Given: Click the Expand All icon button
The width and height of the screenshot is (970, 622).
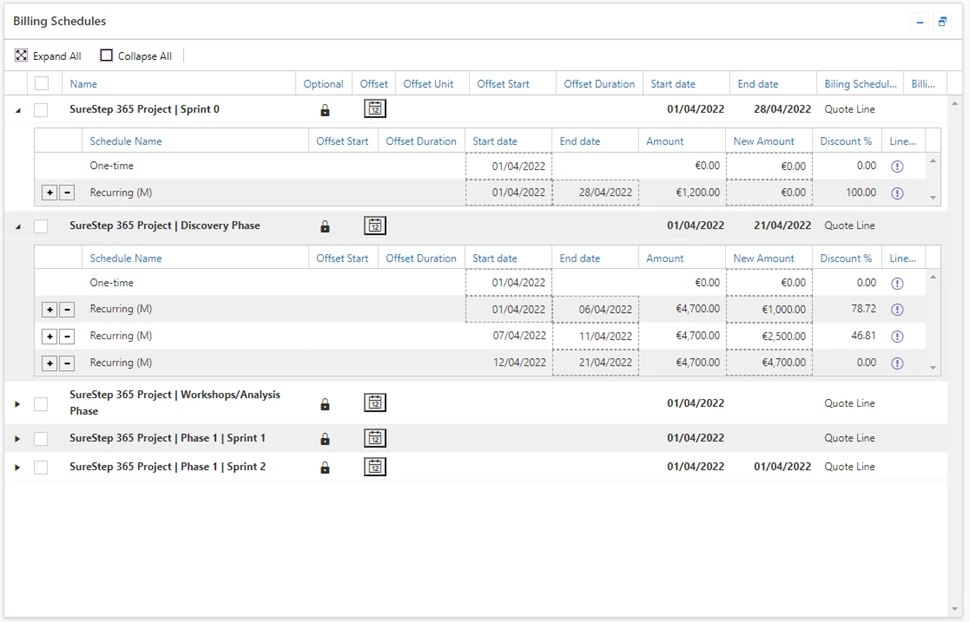Looking at the screenshot, I should [x=21, y=56].
